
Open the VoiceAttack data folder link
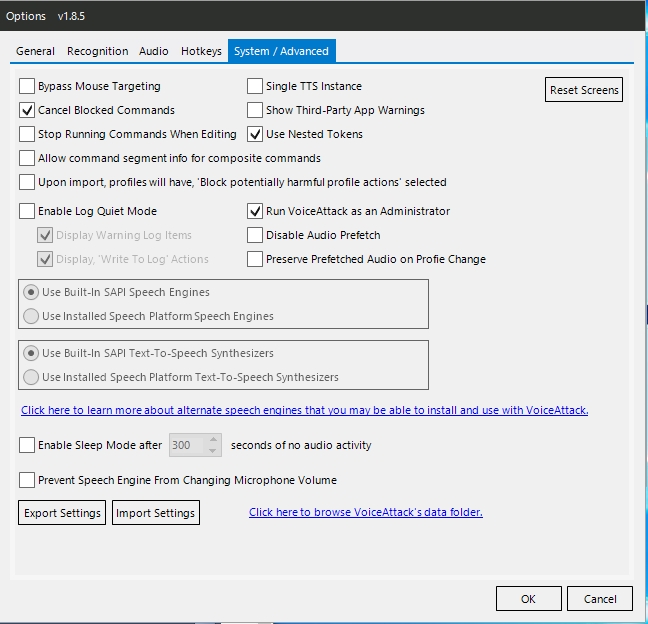click(x=366, y=512)
